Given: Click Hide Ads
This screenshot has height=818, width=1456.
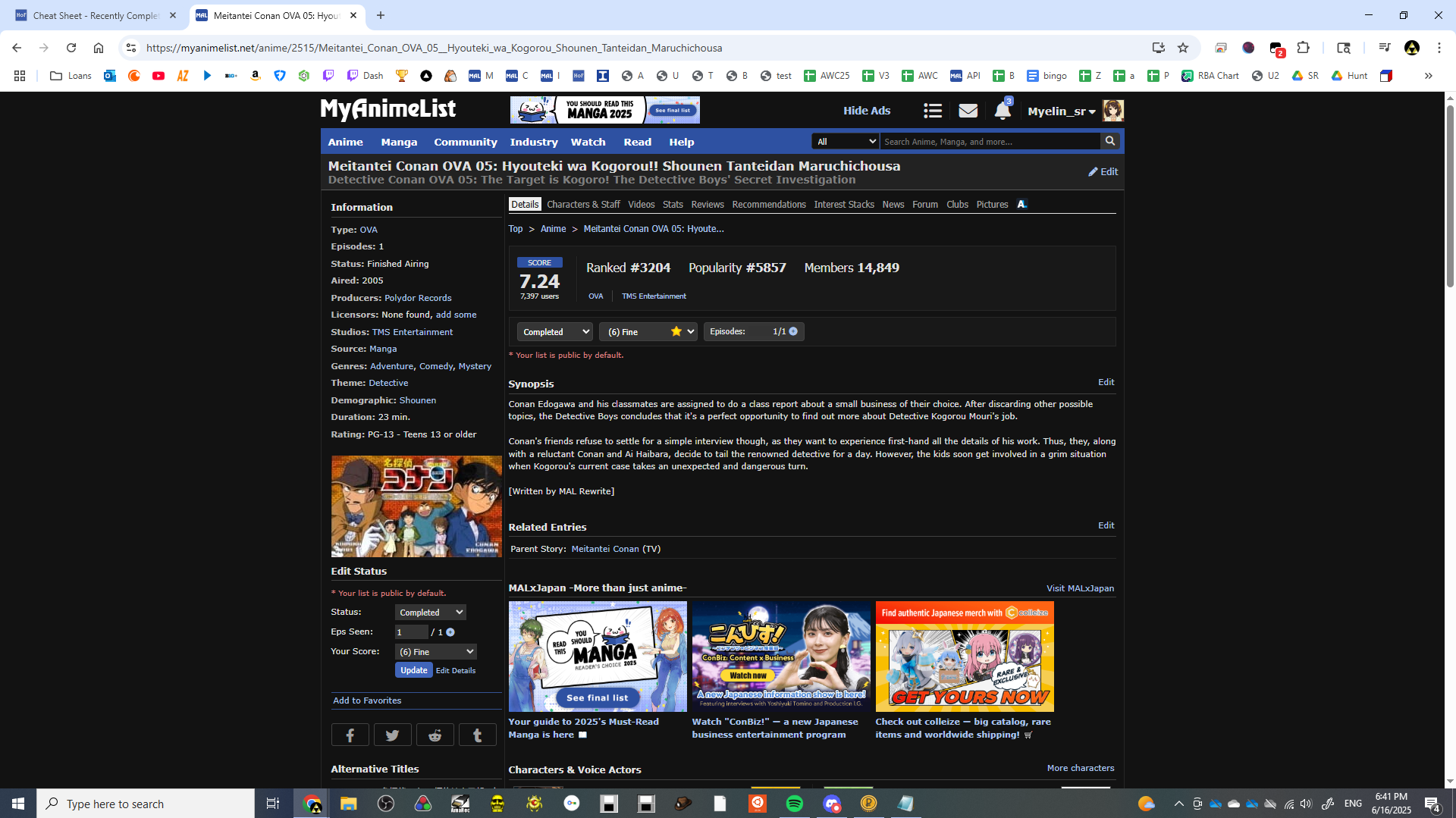Looking at the screenshot, I should coord(867,111).
